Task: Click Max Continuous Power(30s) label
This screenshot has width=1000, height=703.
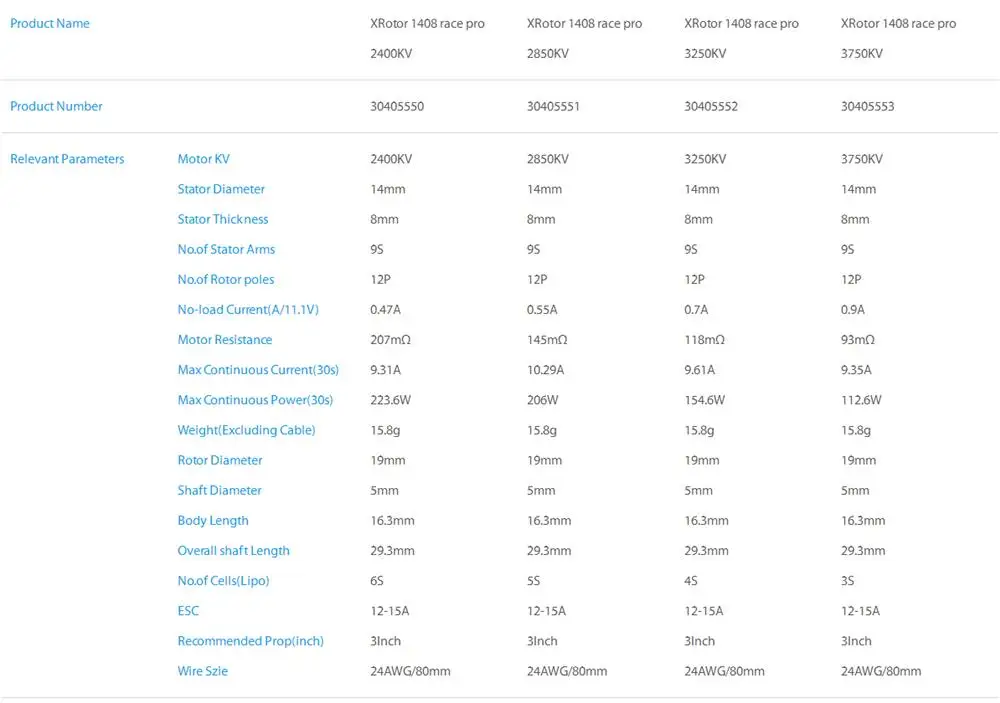Action: tap(255, 400)
